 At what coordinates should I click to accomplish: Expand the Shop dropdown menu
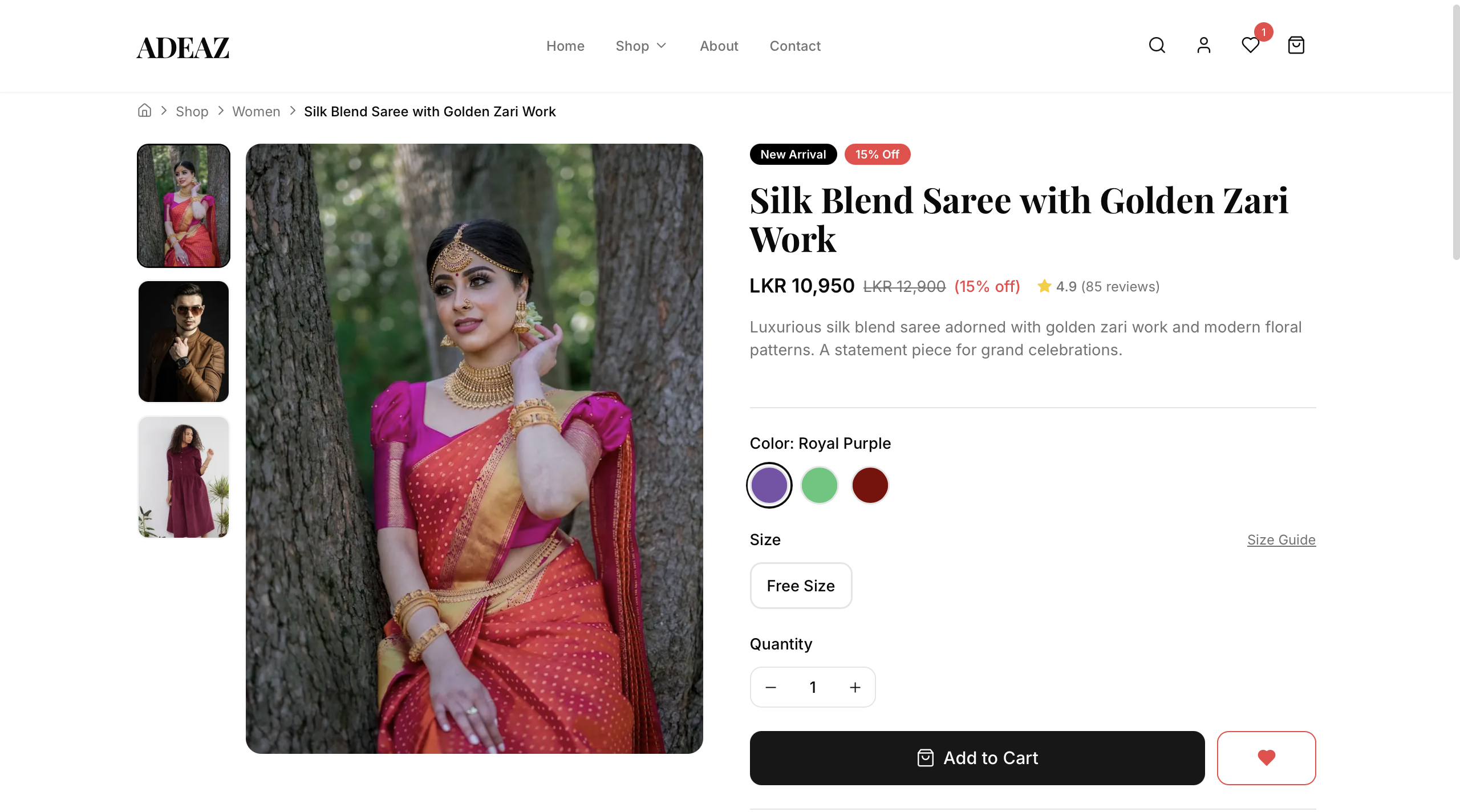tap(640, 46)
